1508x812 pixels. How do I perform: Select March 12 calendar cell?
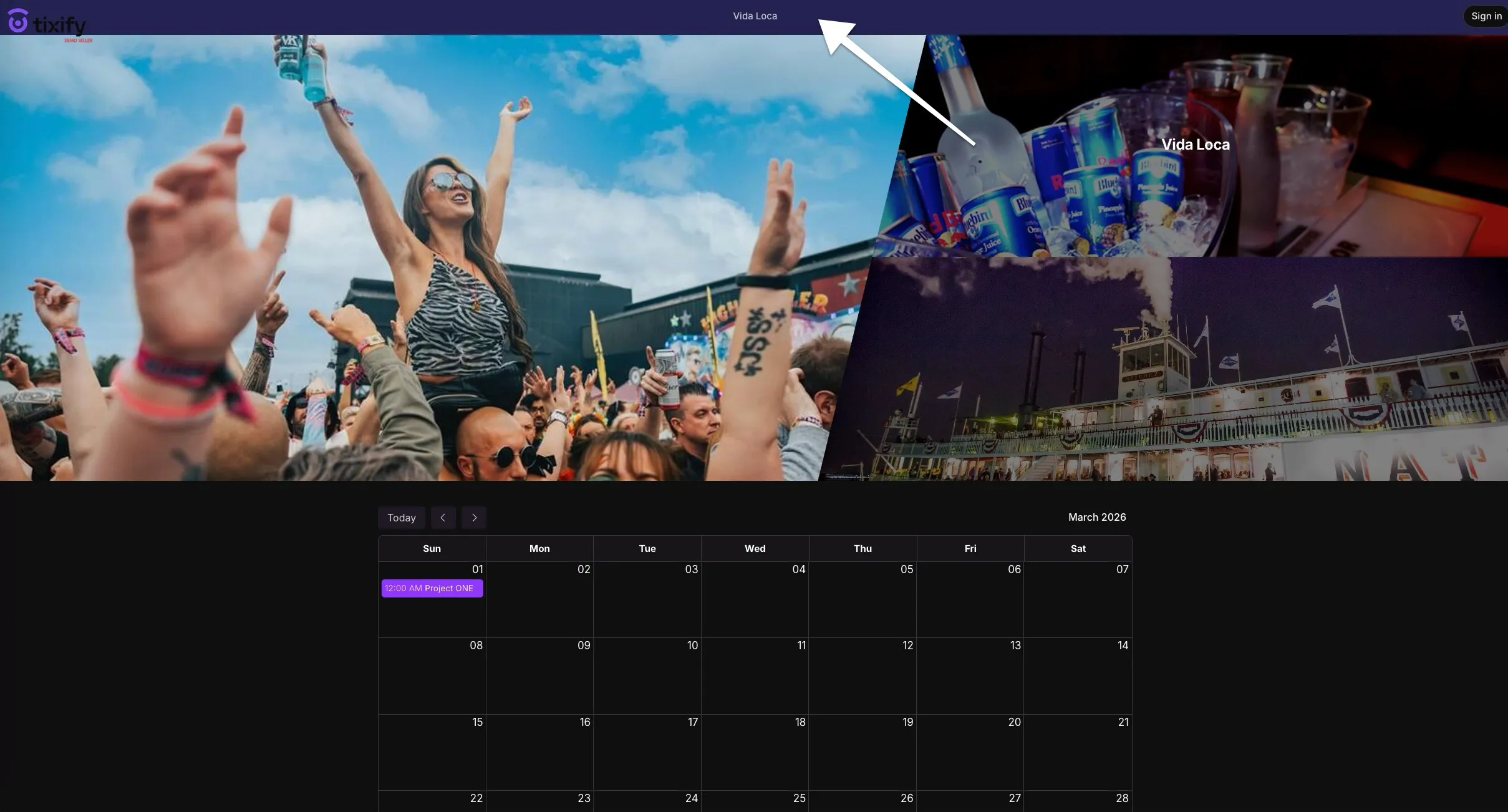pyautogui.click(x=863, y=676)
